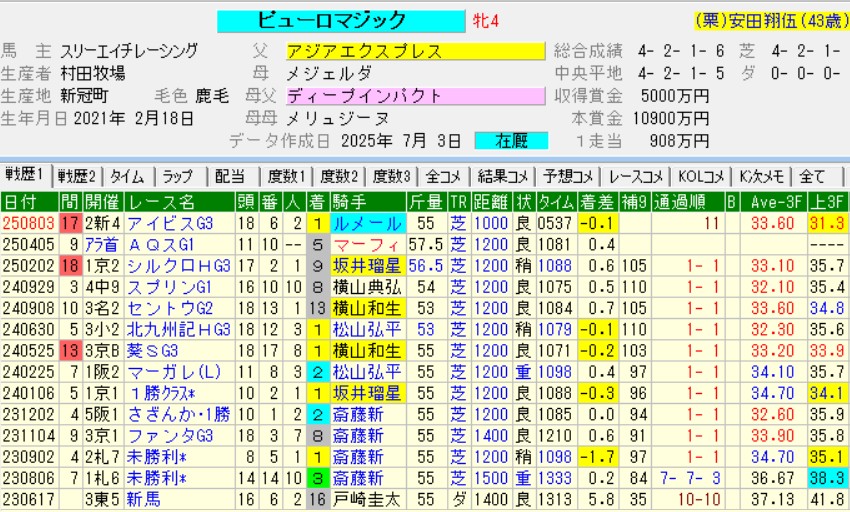Click the yellow sire アジアエクスプレス field
Screen dimensions: 850x512
pos(414,51)
